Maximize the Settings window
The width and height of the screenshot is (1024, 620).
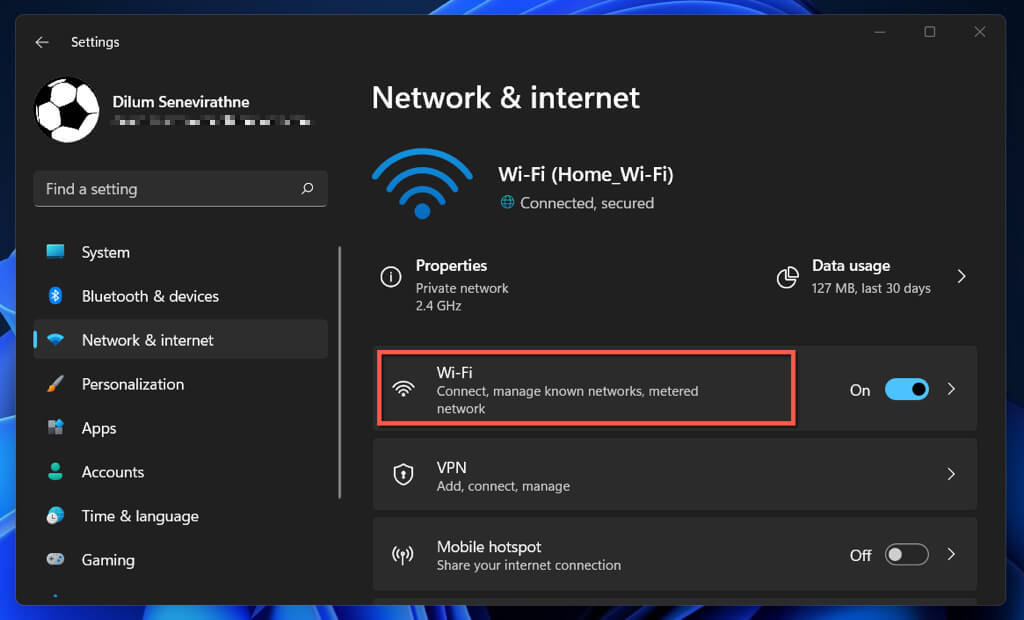(930, 32)
